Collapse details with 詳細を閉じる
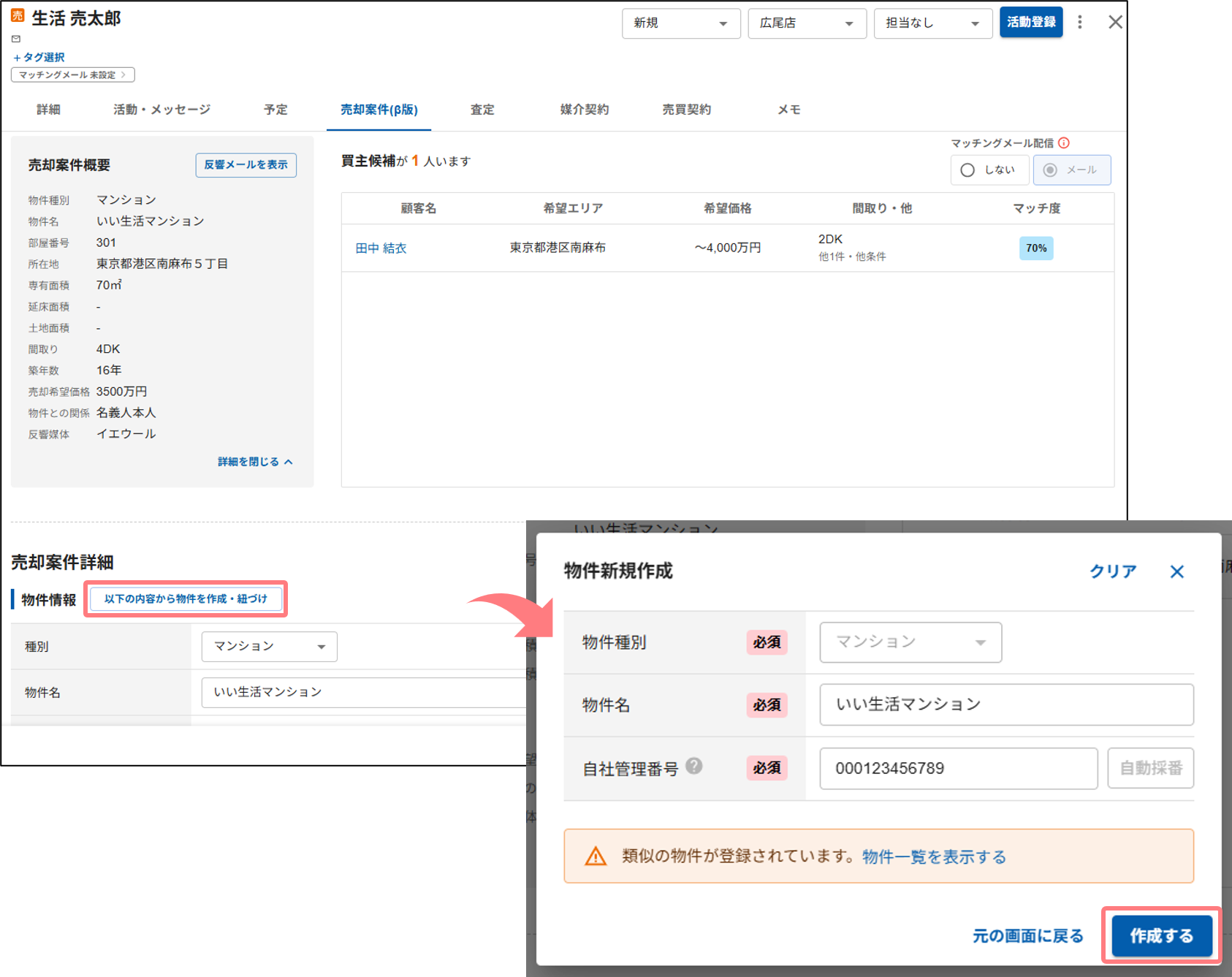Image resolution: width=1232 pixels, height=977 pixels. pyautogui.click(x=255, y=462)
